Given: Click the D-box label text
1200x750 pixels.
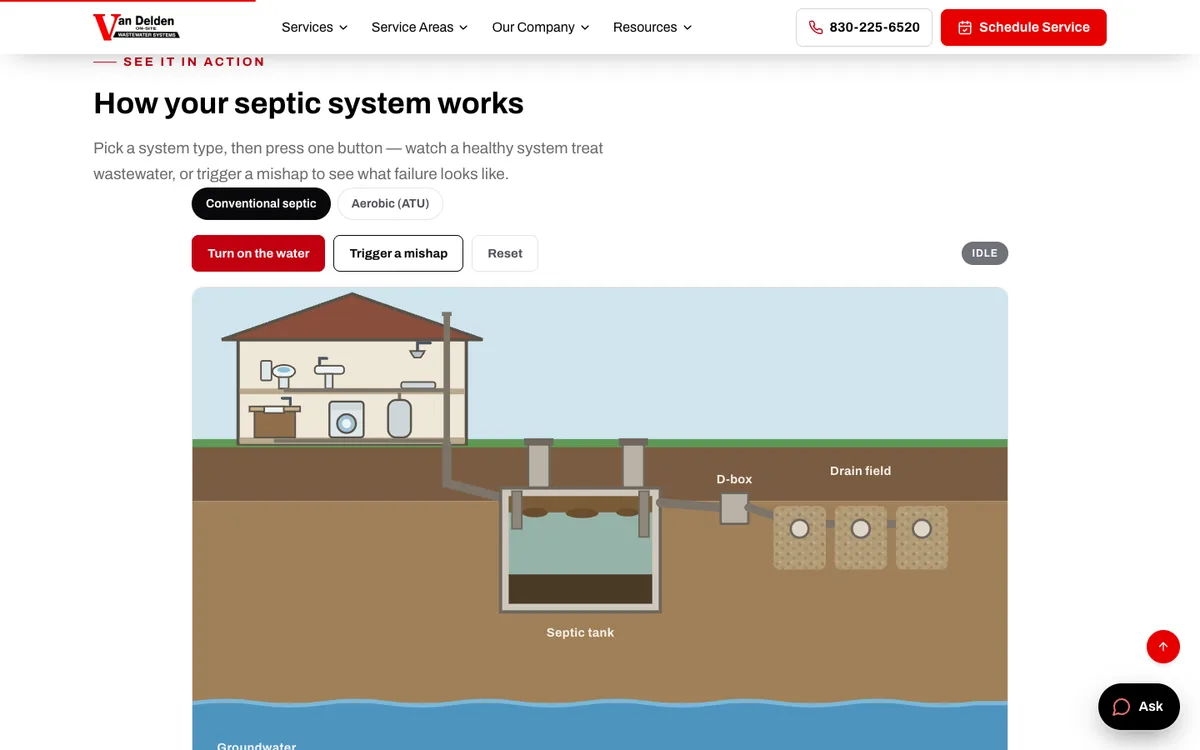Looking at the screenshot, I should [734, 479].
